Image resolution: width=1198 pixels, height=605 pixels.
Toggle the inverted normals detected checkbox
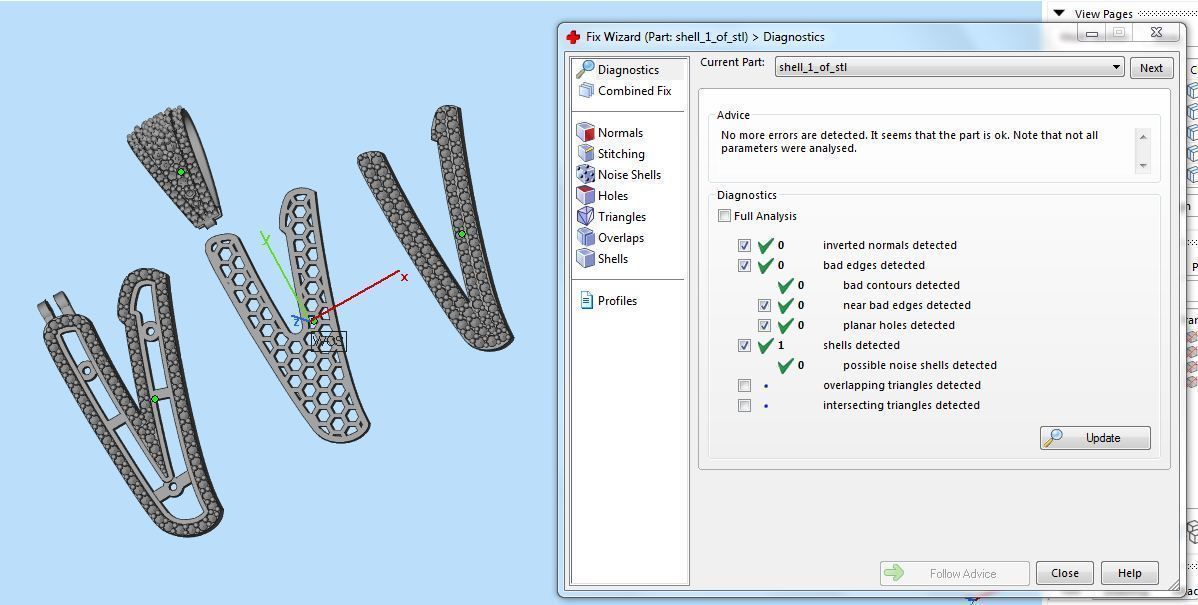744,245
